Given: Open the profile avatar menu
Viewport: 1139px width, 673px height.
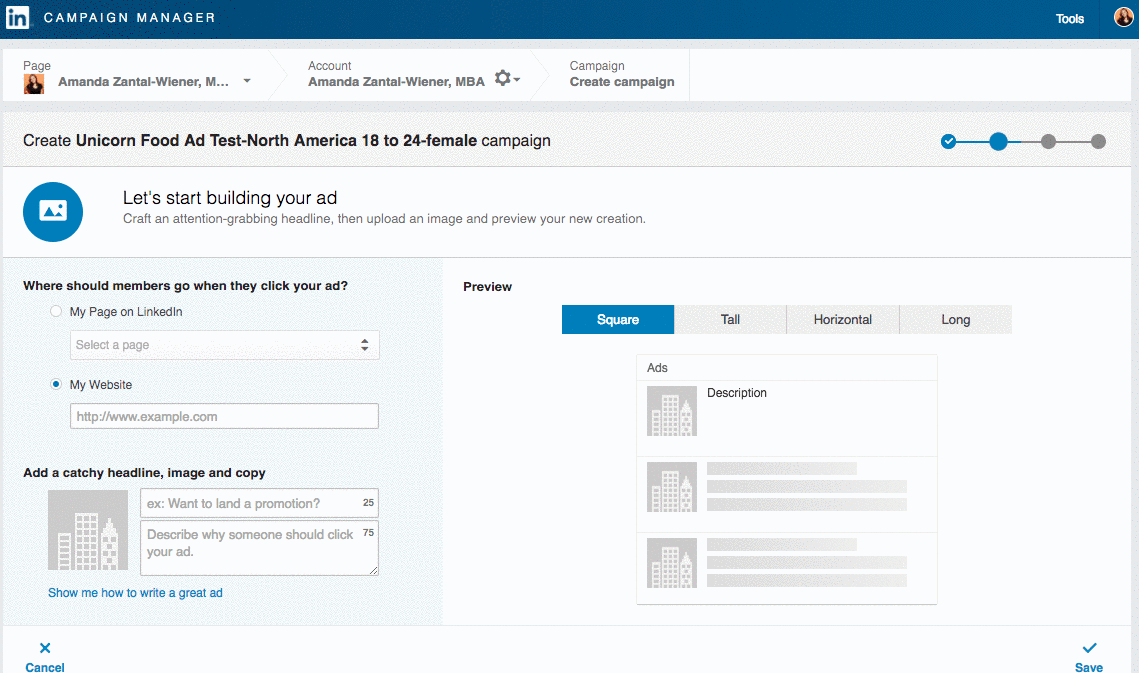Looking at the screenshot, I should coord(1124,18).
